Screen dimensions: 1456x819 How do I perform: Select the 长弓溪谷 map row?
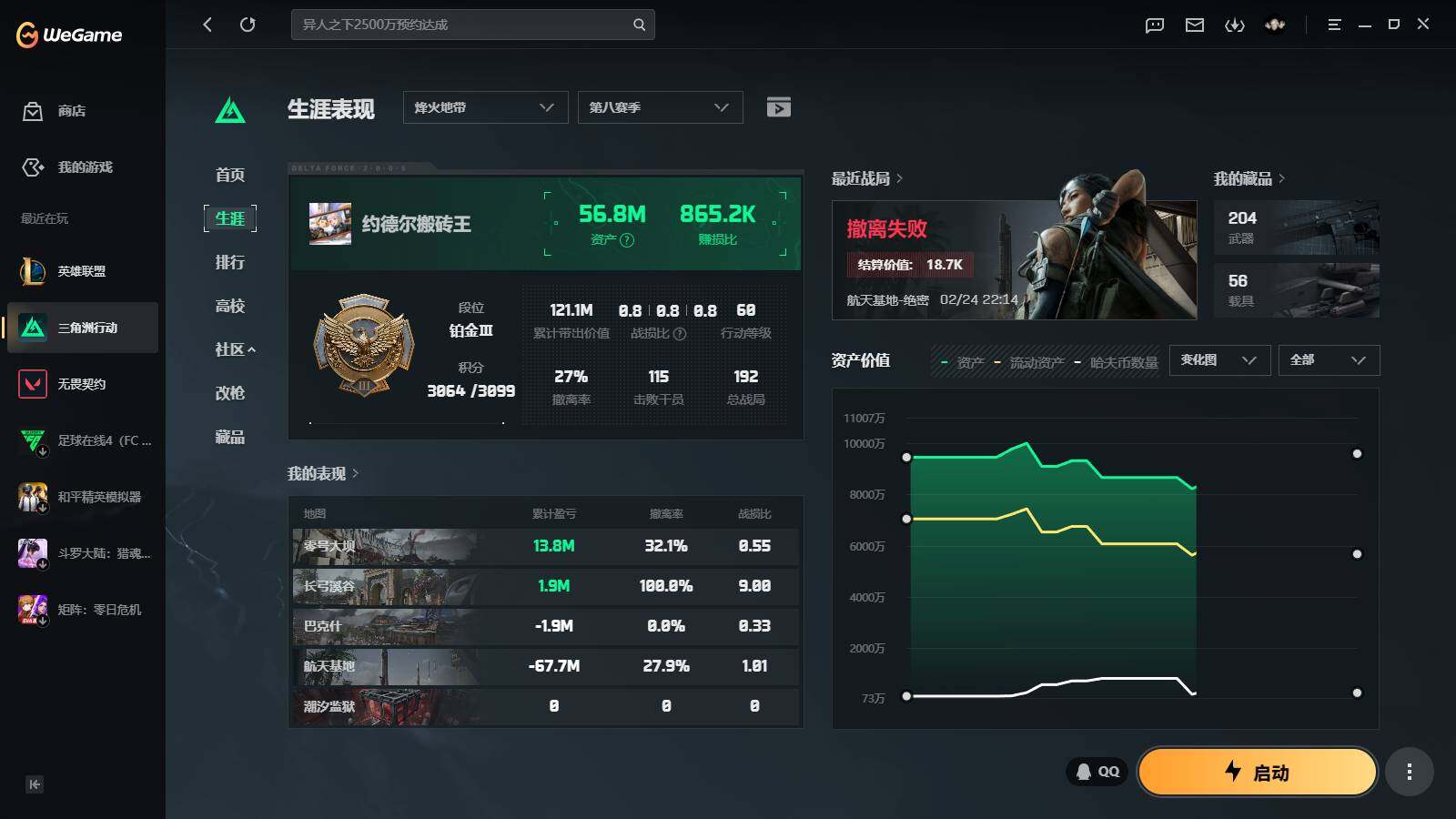pyautogui.click(x=546, y=586)
